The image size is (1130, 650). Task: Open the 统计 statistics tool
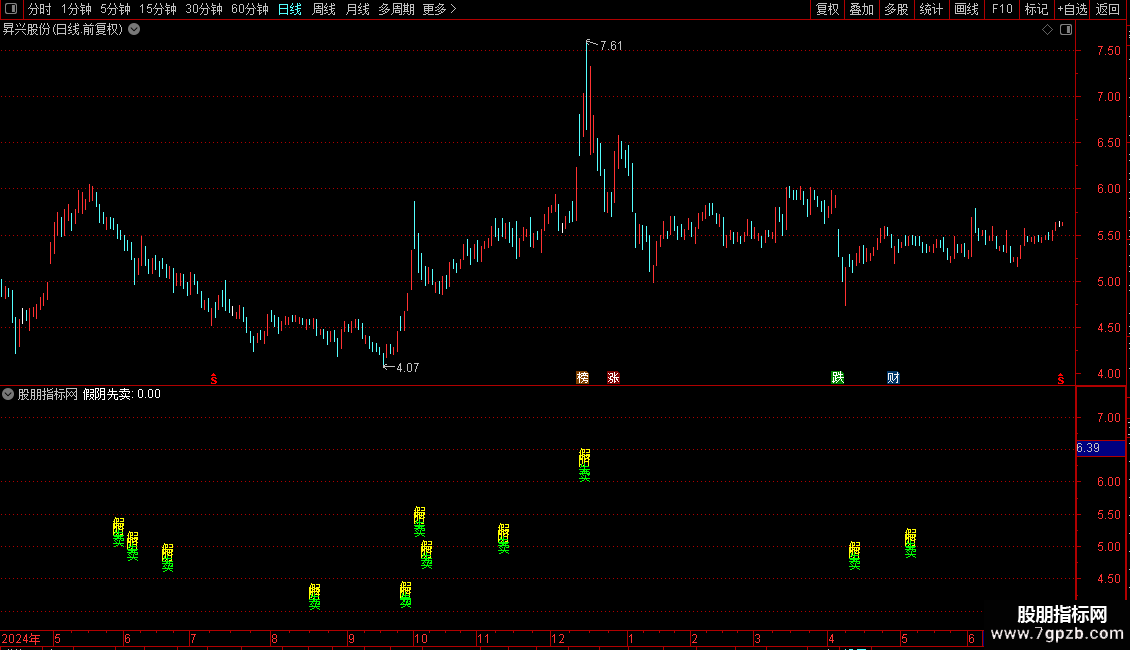(931, 9)
